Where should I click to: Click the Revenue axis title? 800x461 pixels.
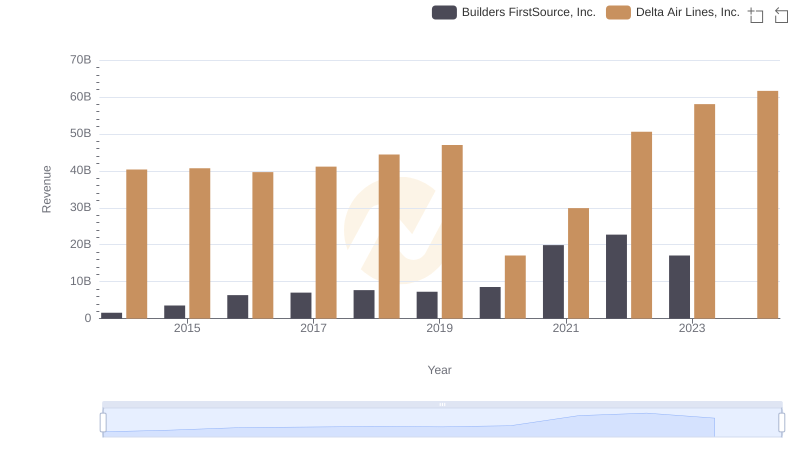pos(46,189)
